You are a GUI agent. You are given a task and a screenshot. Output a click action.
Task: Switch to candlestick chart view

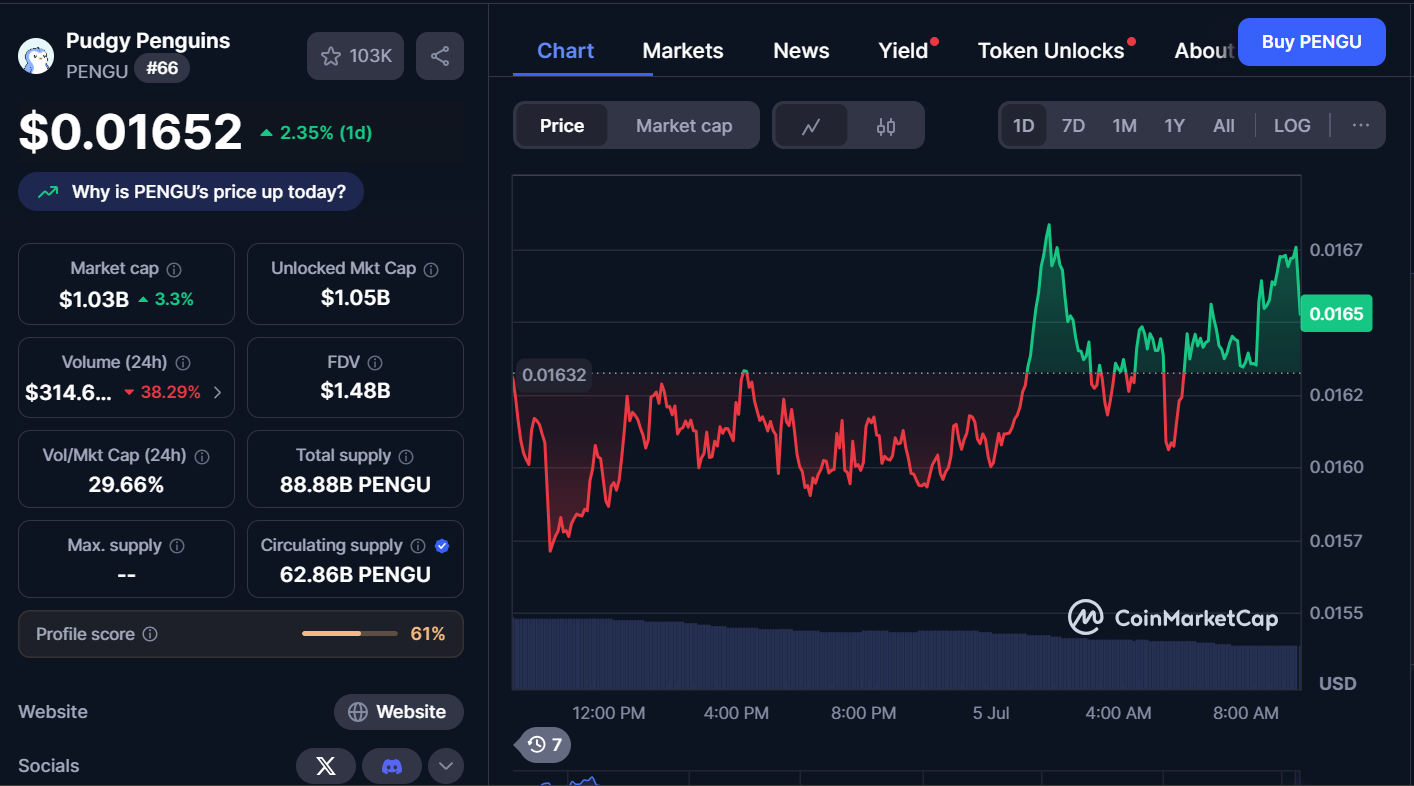click(886, 126)
